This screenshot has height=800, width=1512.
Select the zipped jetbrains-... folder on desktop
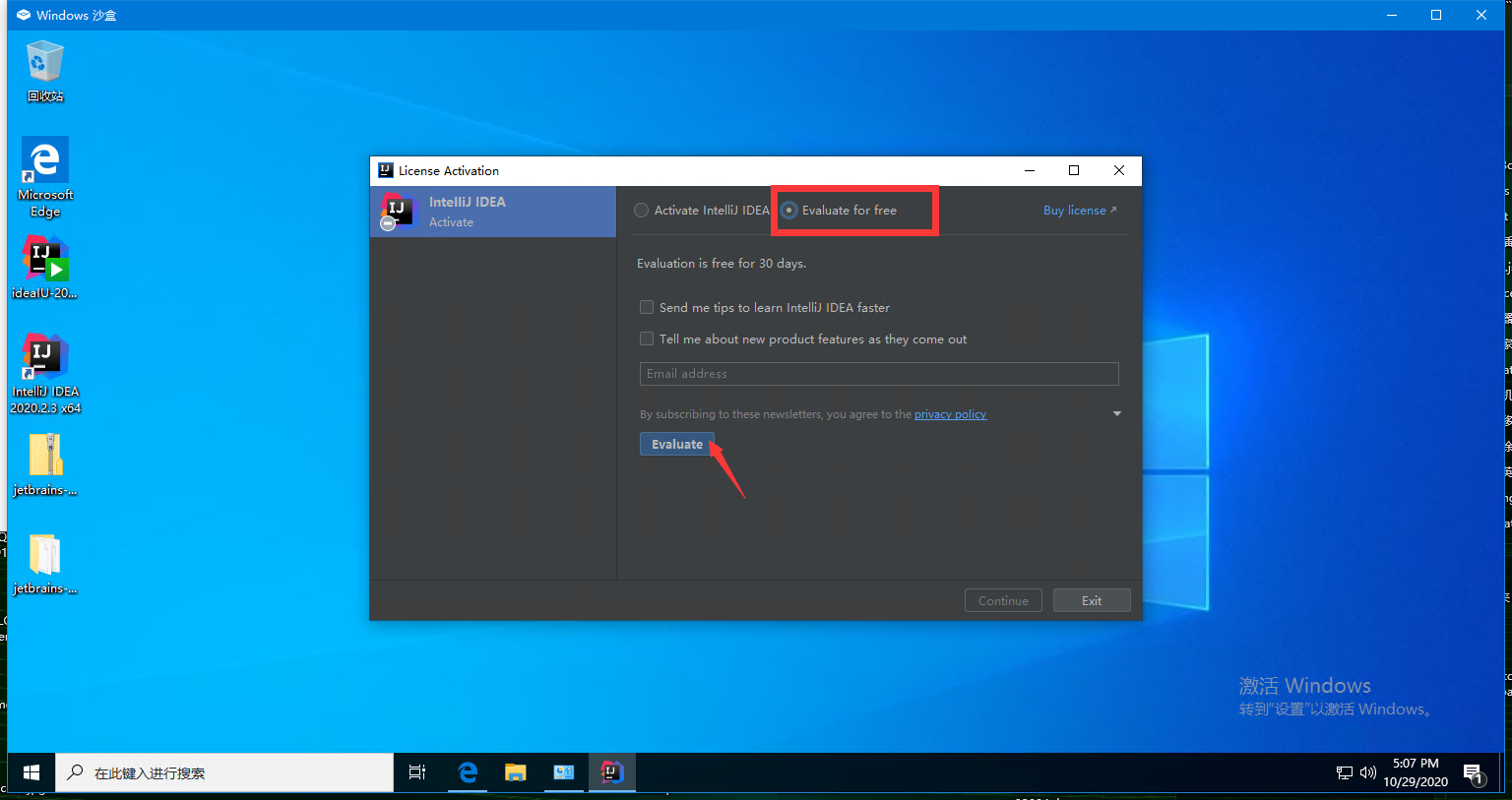click(44, 464)
